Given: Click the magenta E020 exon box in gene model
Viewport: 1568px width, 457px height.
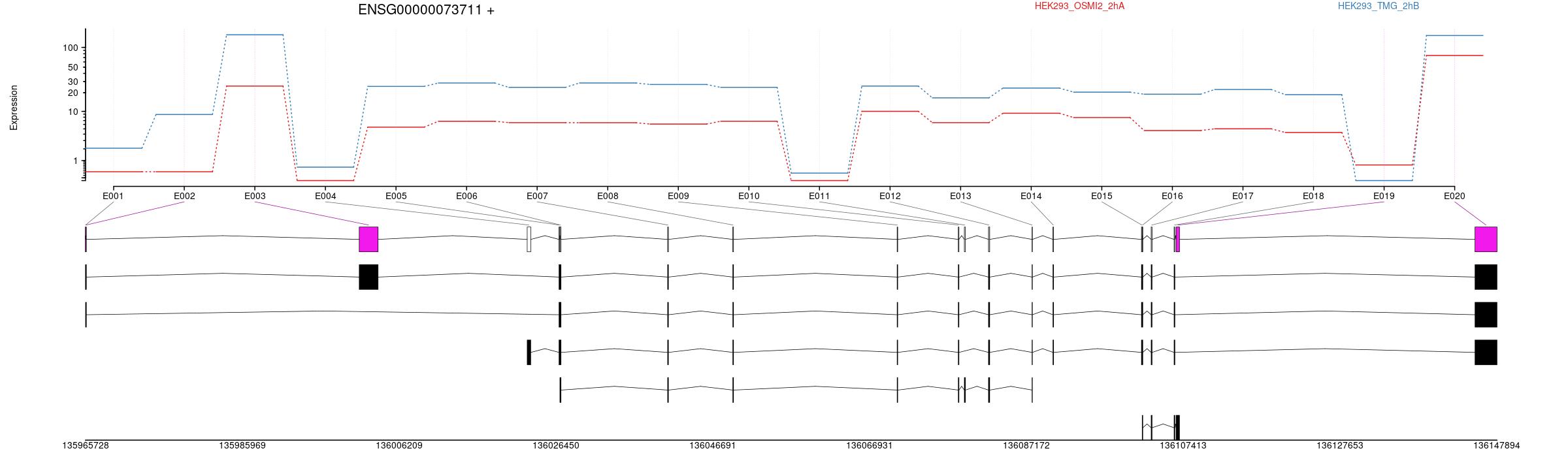Looking at the screenshot, I should point(1486,240).
